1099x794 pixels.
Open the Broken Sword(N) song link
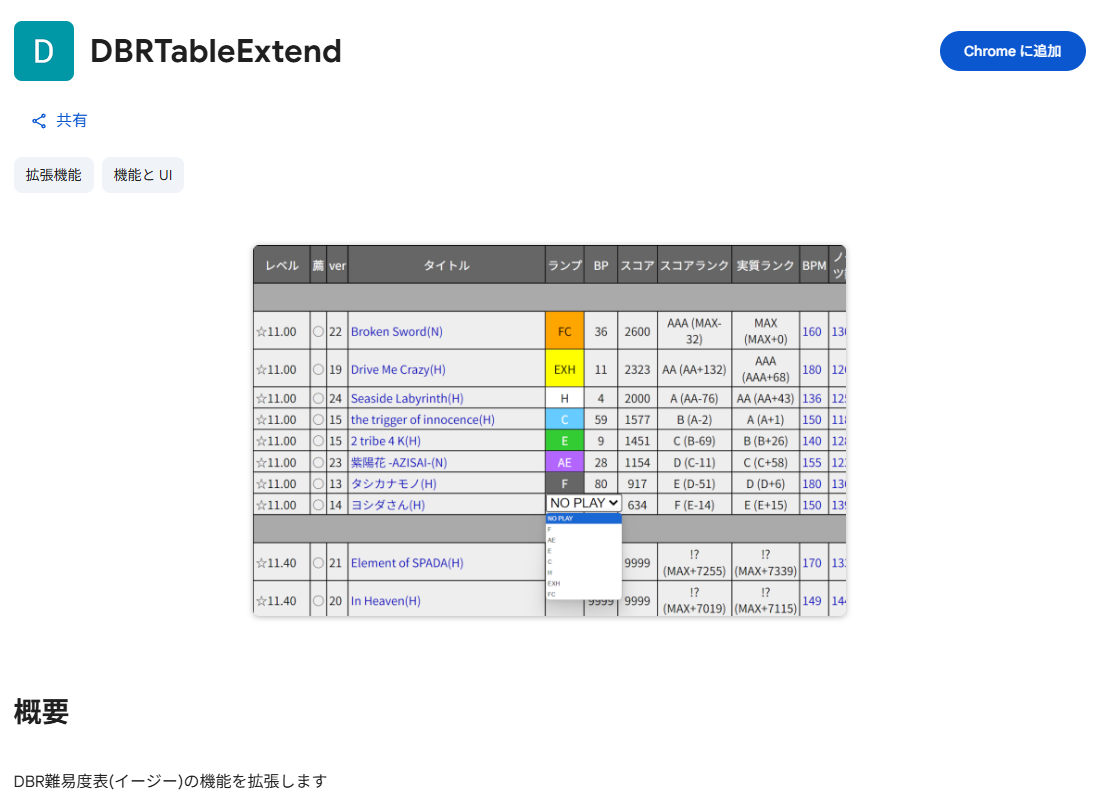click(397, 331)
